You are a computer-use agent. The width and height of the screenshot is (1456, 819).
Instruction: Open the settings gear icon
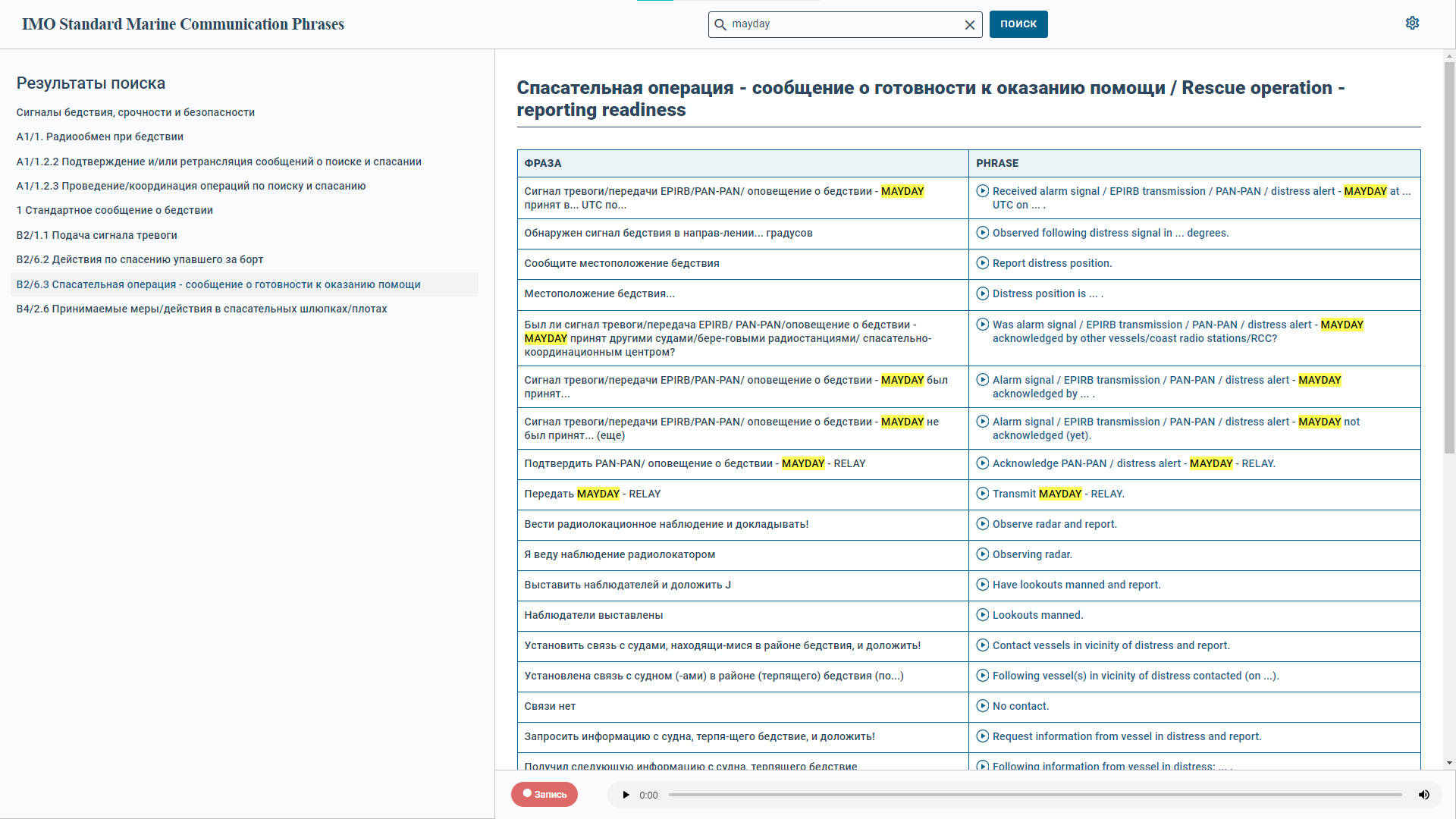(x=1412, y=24)
